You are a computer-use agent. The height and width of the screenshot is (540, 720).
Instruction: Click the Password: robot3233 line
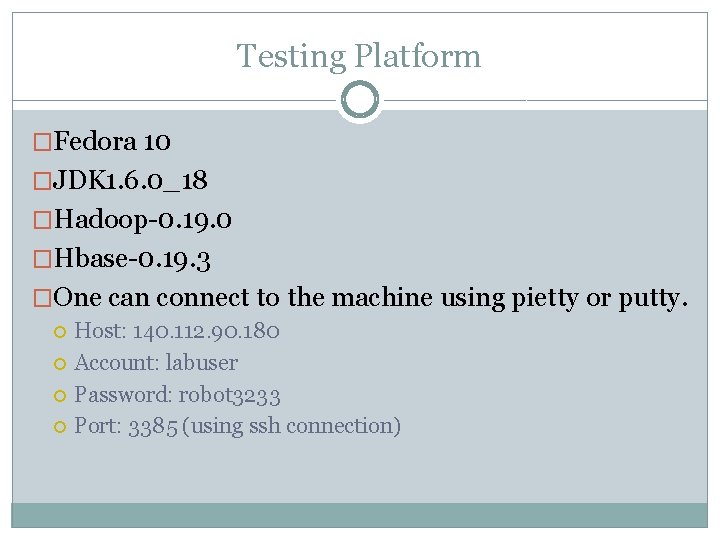tap(177, 395)
